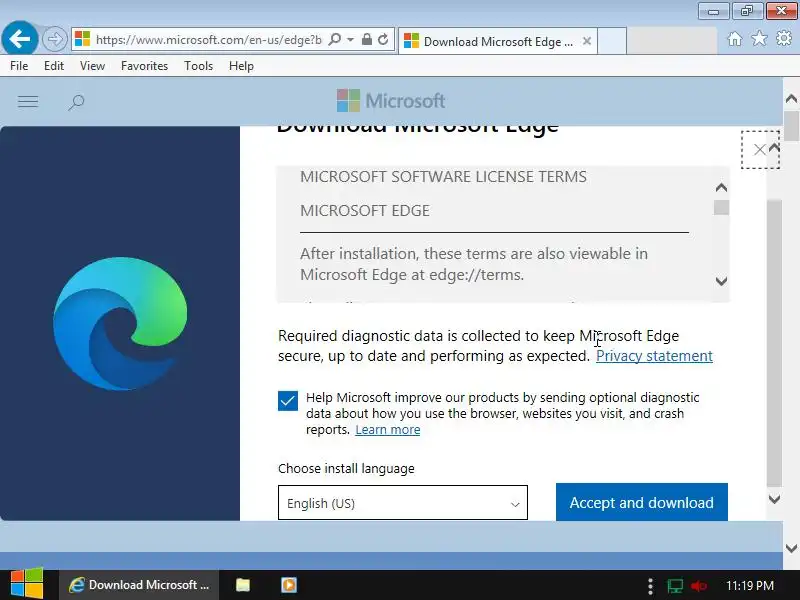Screen dimensions: 800x600
Task: Click the MICROSOFT SOFTWARE LICENSE TERMS heading
Action: tap(443, 177)
